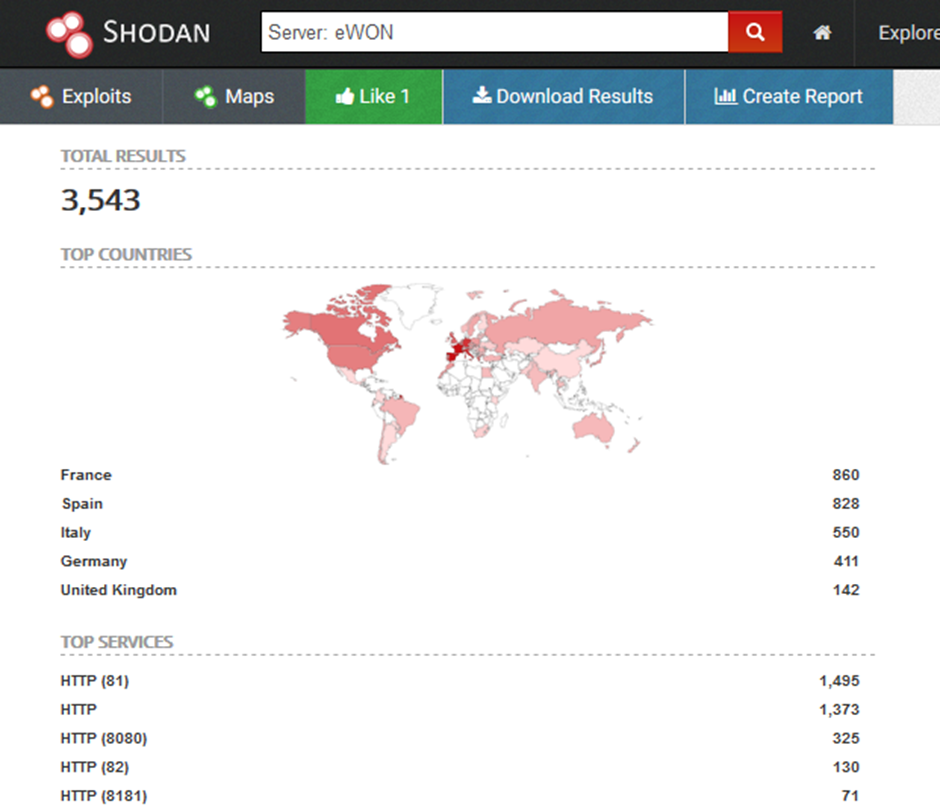Click the HTTP (8181) count 71
This screenshot has width=940, height=810.
[850, 796]
